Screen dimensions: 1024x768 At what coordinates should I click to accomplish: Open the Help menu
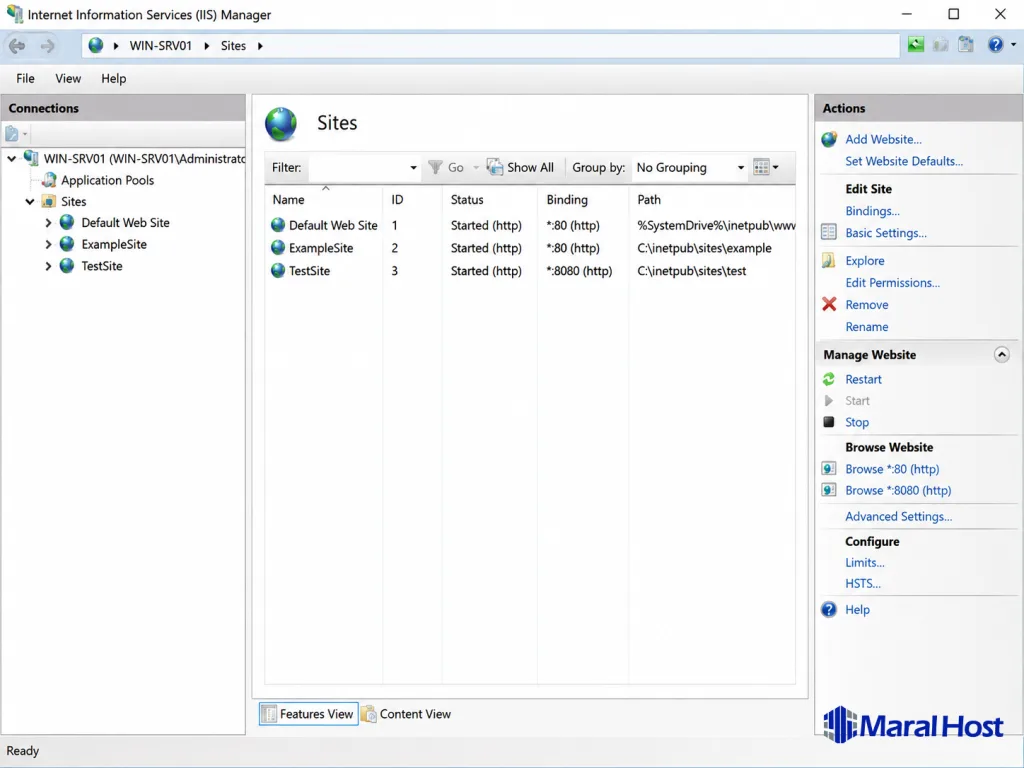click(x=114, y=78)
